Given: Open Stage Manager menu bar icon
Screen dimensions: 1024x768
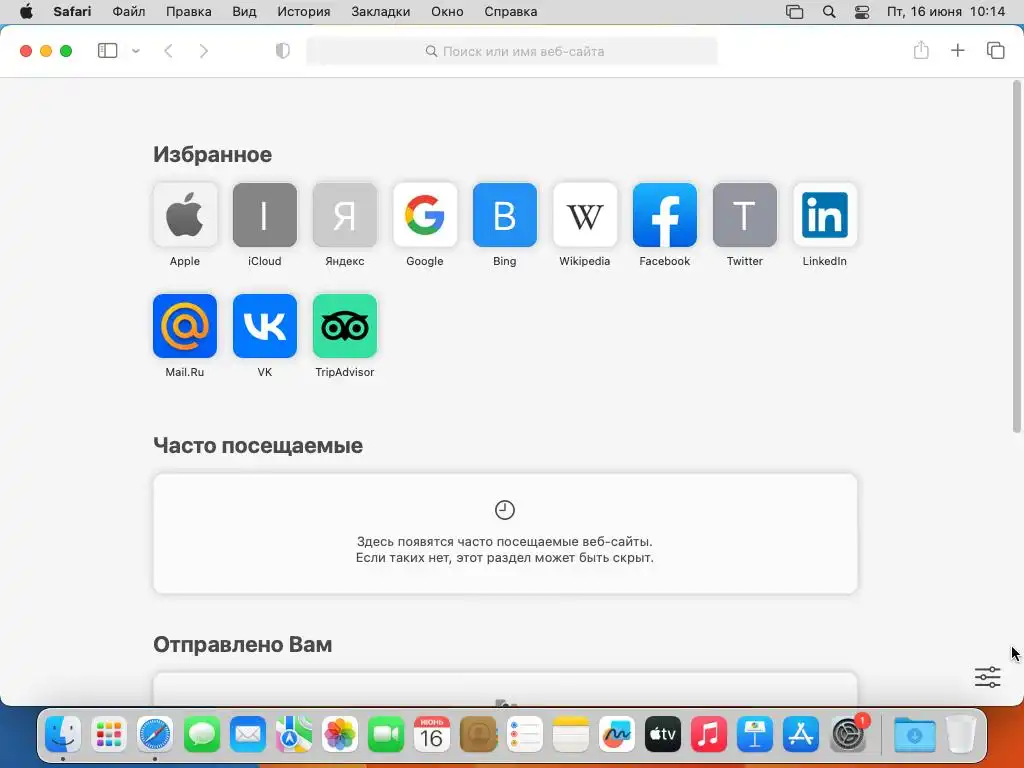Looking at the screenshot, I should (x=794, y=12).
